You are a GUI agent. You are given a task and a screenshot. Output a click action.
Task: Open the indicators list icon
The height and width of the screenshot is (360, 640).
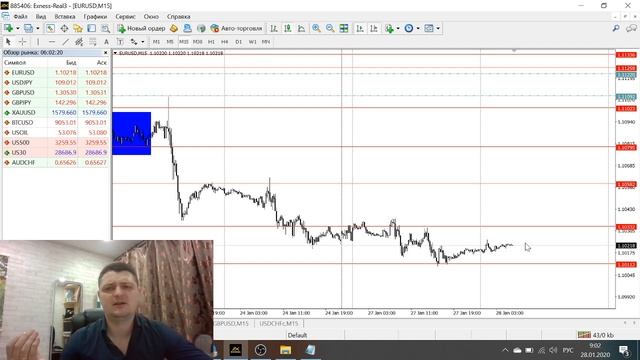click(389, 28)
